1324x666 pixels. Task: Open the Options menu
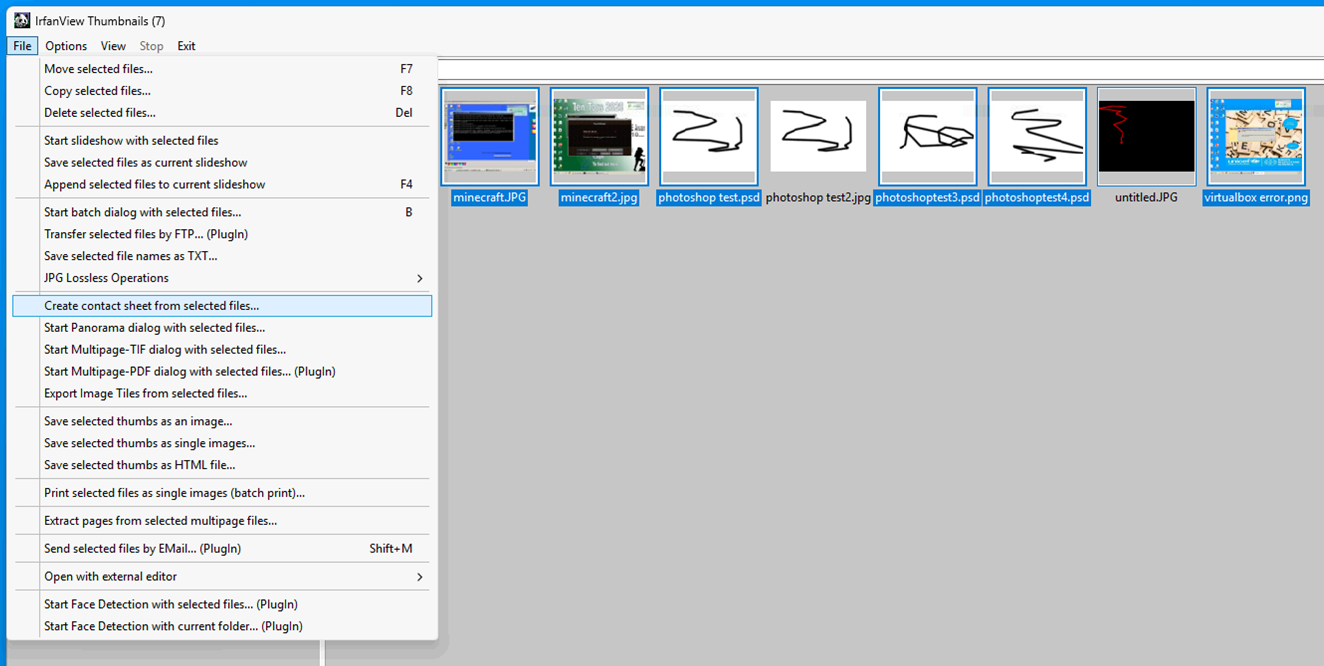(x=66, y=46)
